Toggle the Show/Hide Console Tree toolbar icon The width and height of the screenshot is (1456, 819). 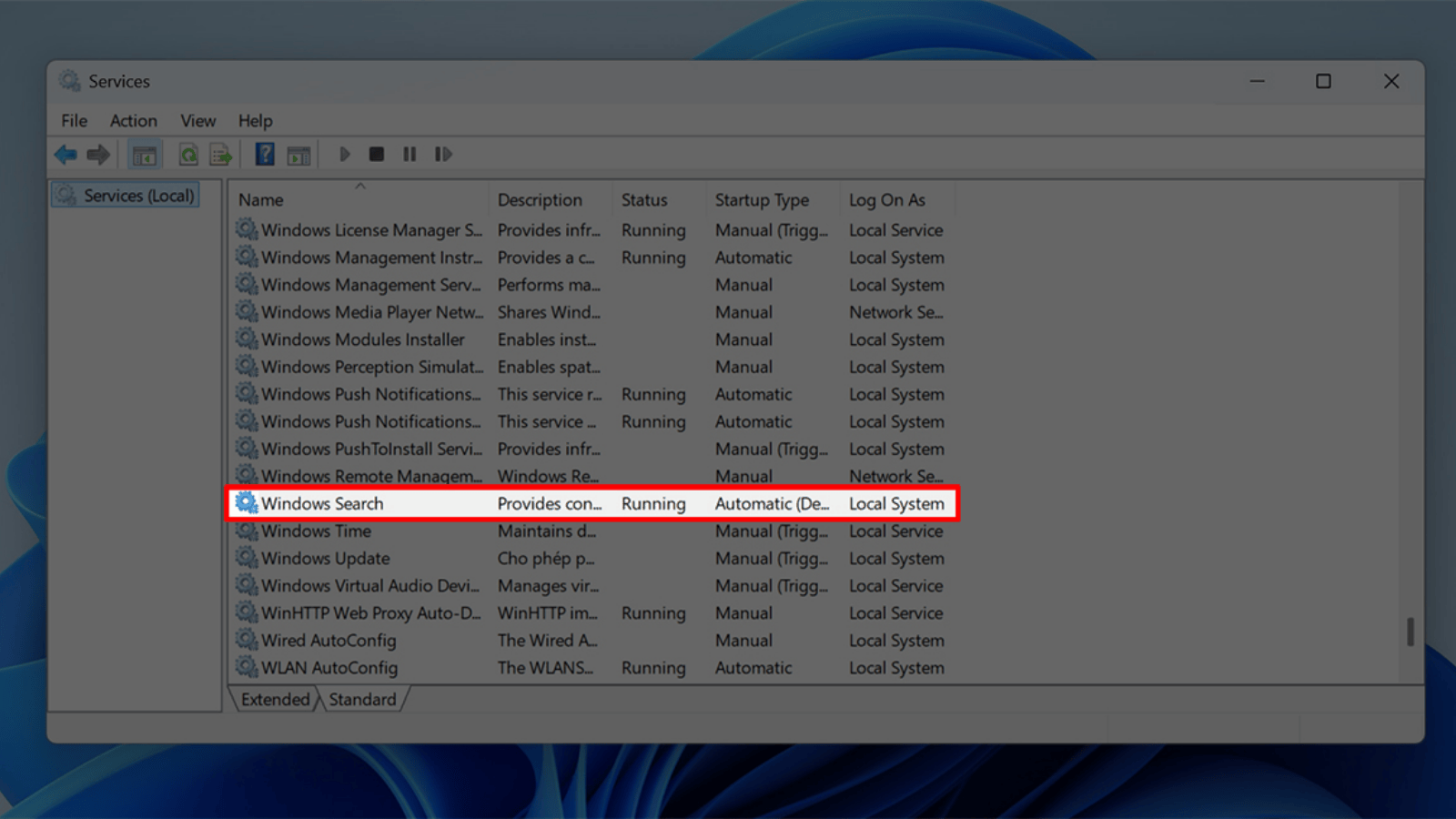[145, 155]
